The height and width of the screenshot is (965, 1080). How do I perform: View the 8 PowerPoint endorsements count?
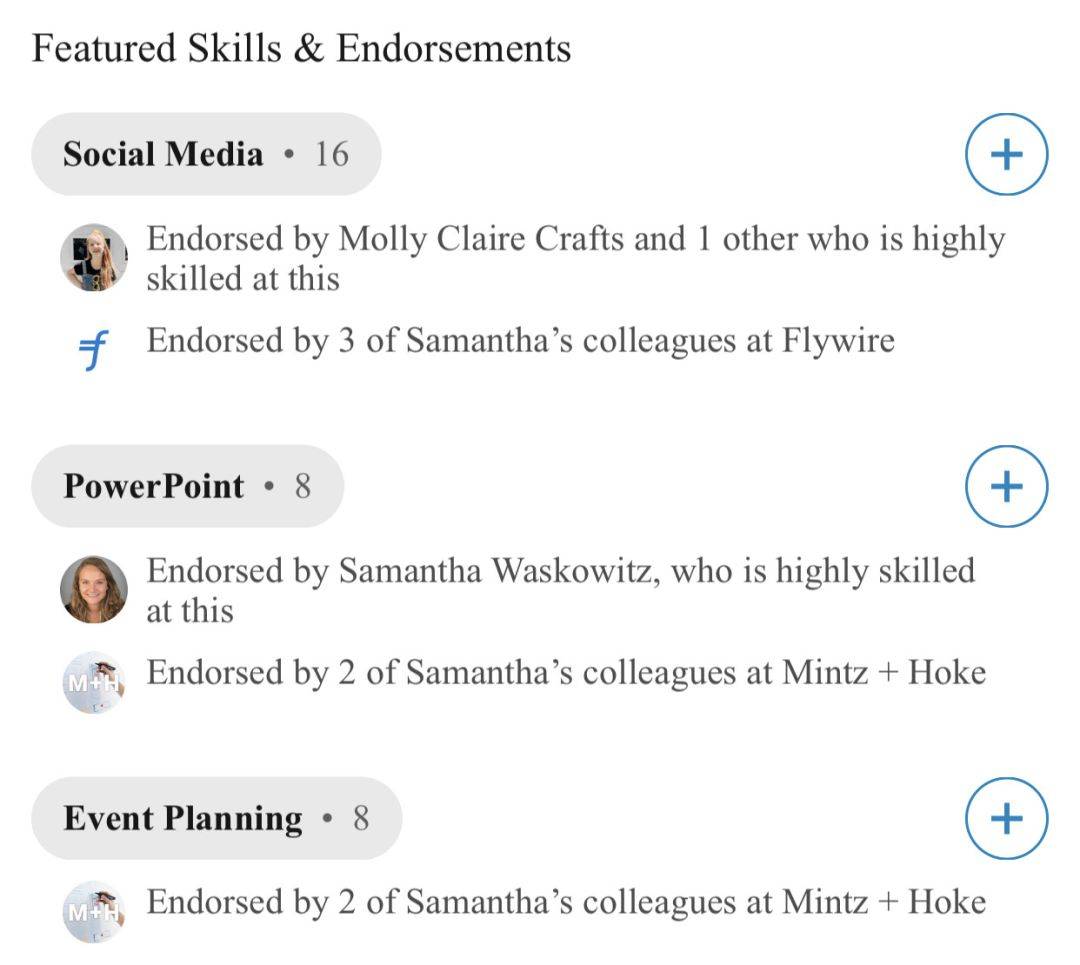303,486
